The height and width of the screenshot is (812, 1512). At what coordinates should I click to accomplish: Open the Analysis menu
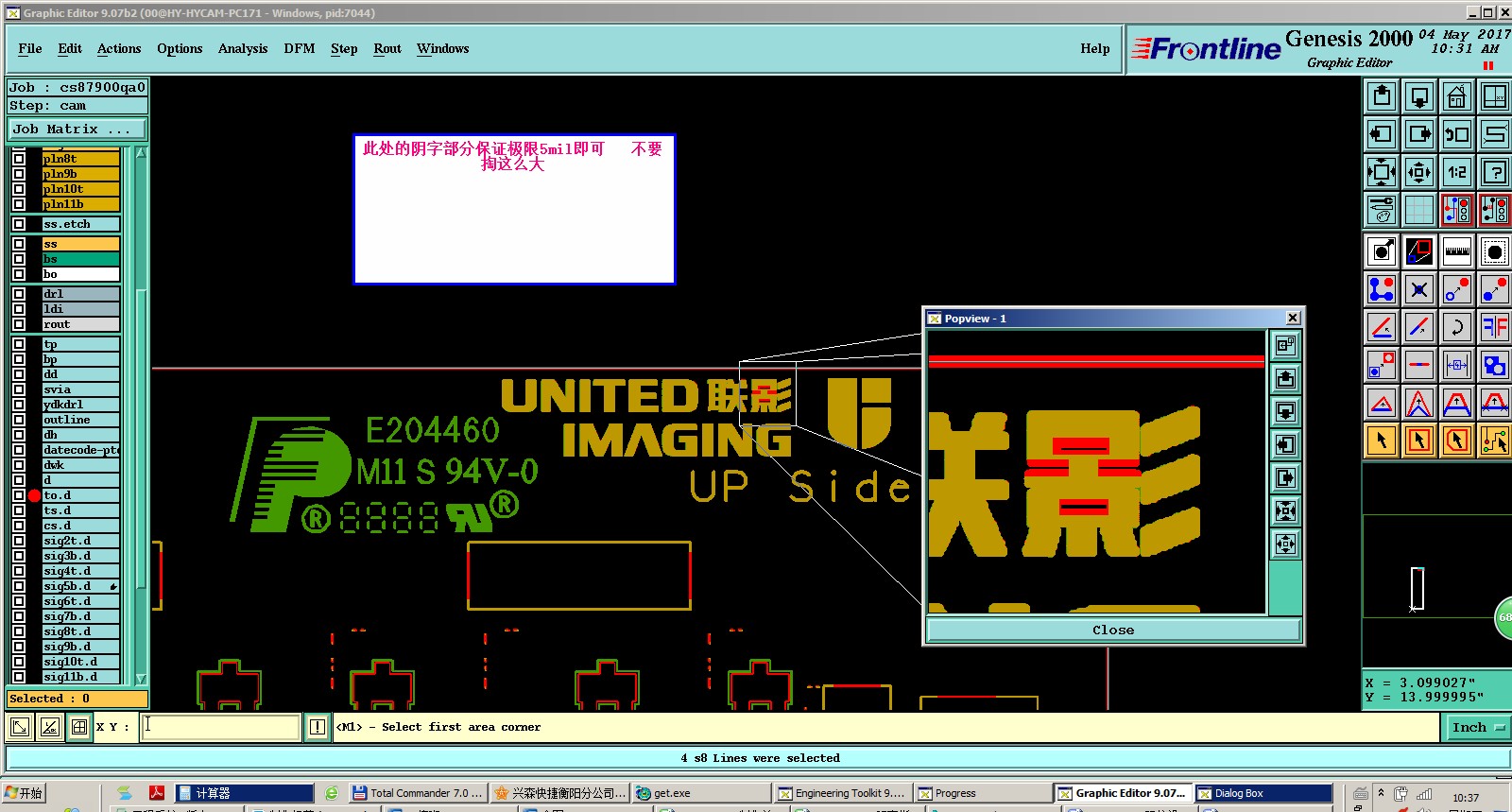pyautogui.click(x=243, y=48)
